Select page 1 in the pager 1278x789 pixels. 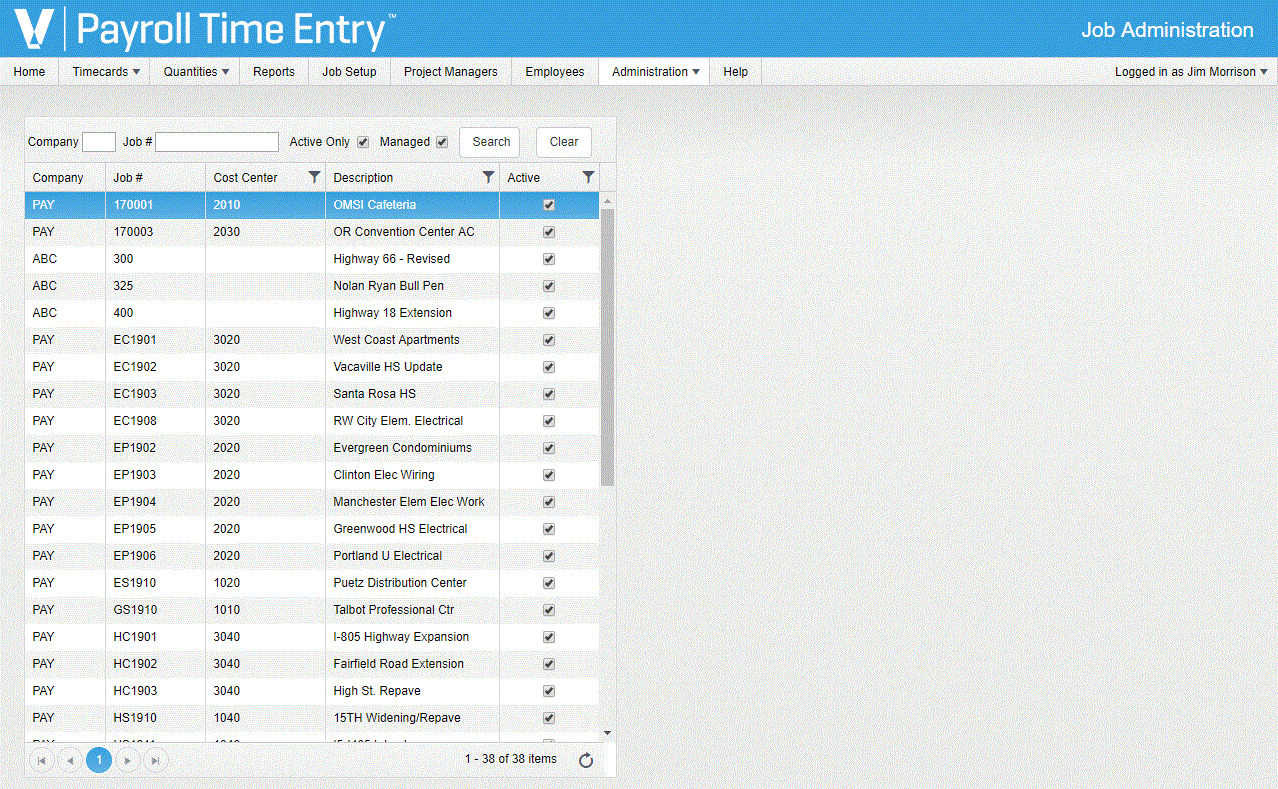coord(99,760)
